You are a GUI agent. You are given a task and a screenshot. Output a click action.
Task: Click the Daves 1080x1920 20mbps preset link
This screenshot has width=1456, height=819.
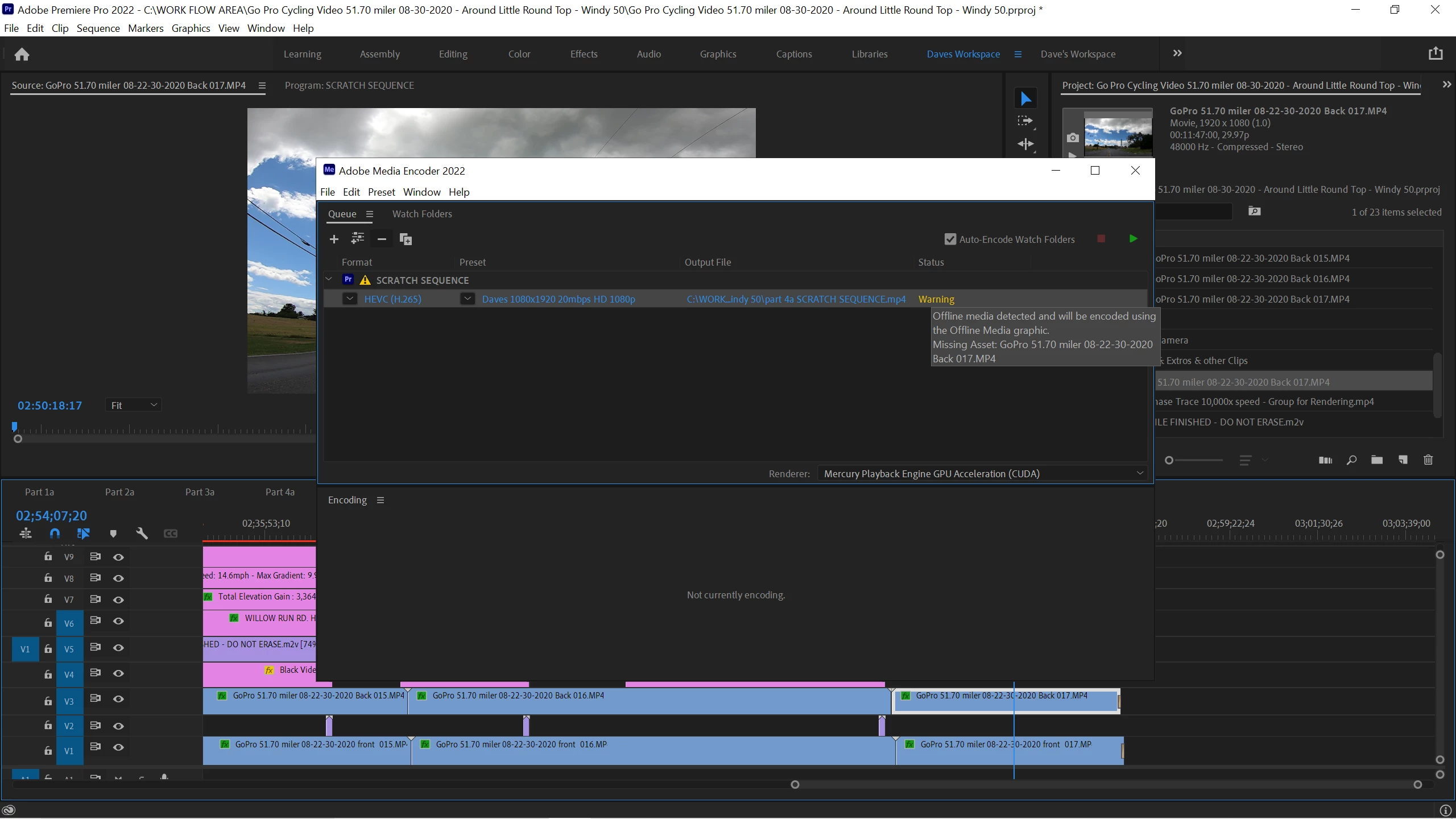point(558,299)
